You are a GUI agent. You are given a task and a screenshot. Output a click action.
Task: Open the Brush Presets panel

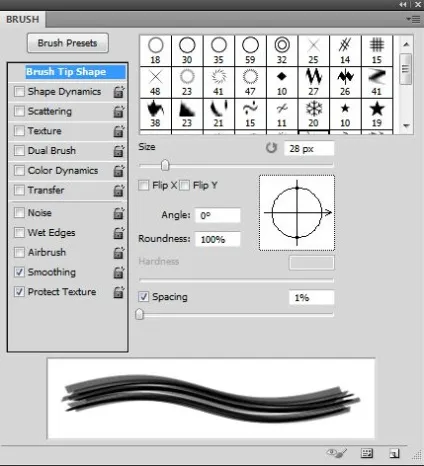coord(68,43)
